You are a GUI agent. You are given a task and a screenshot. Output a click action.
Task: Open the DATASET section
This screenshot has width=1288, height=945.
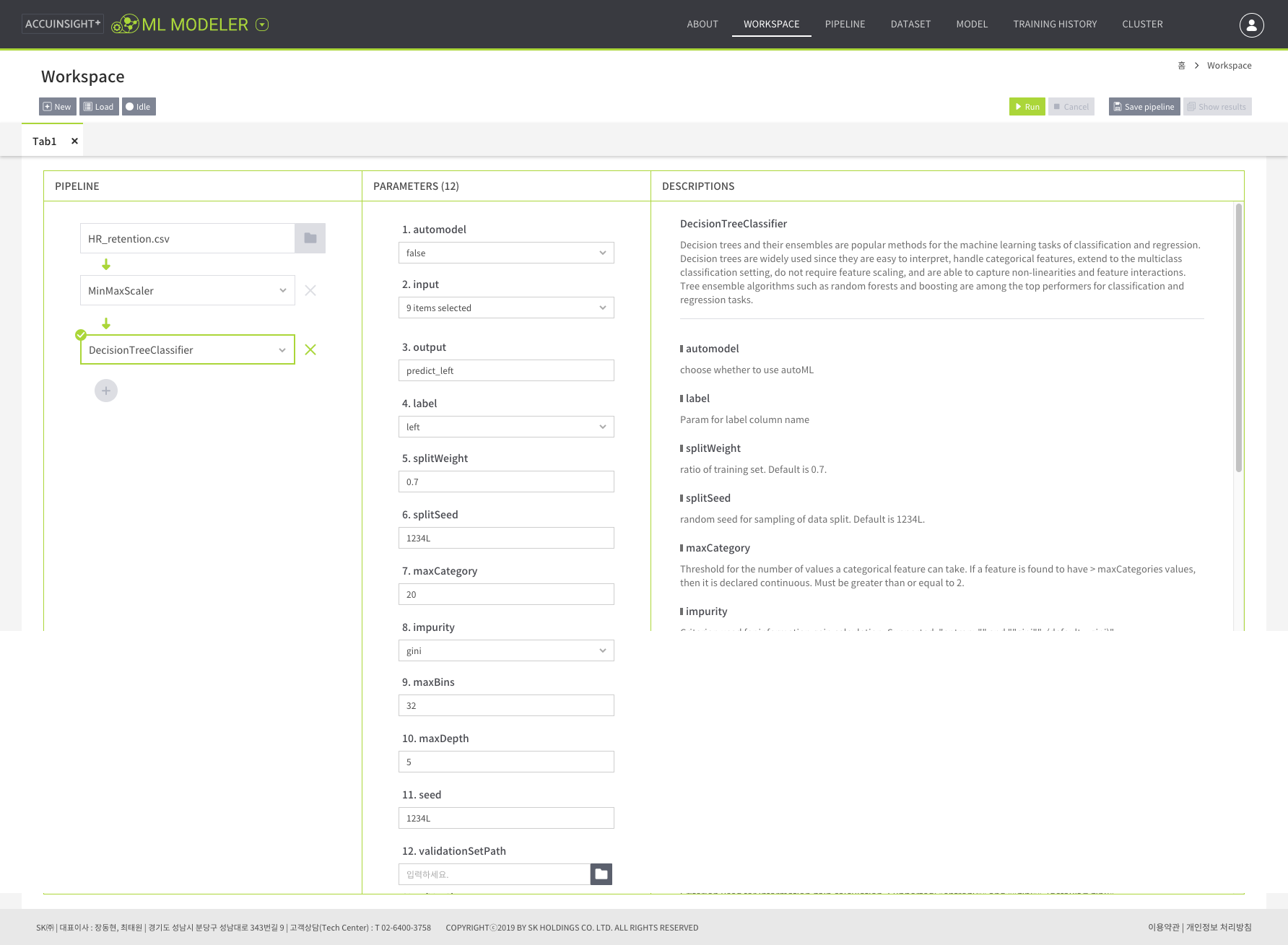910,24
